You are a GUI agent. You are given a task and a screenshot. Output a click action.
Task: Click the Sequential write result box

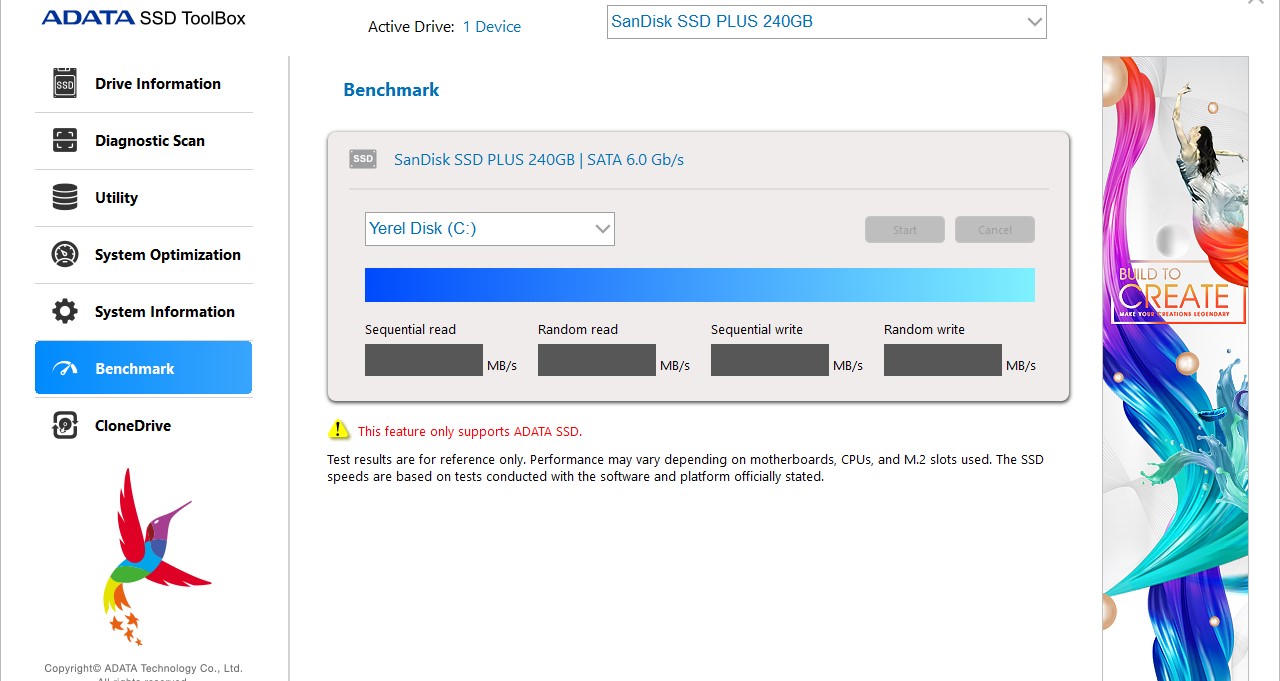pos(770,360)
